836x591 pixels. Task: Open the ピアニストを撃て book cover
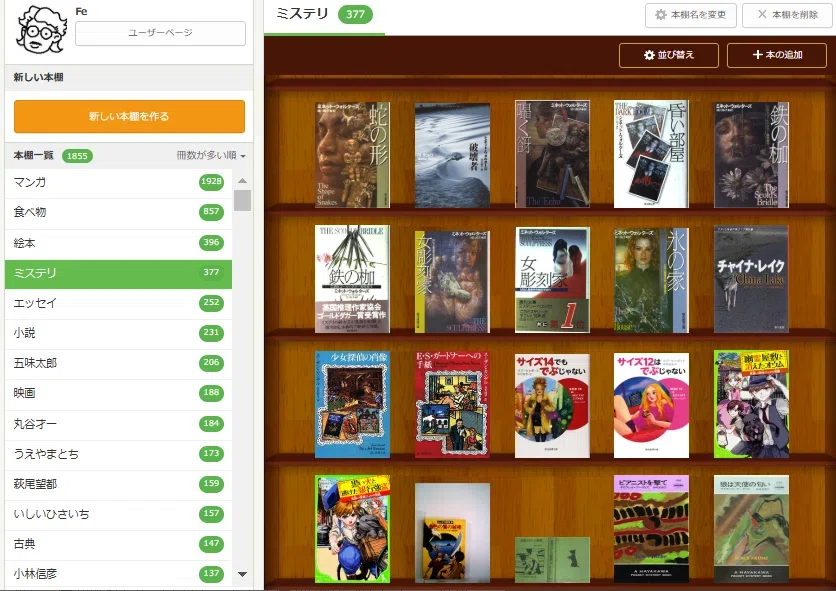[651, 529]
